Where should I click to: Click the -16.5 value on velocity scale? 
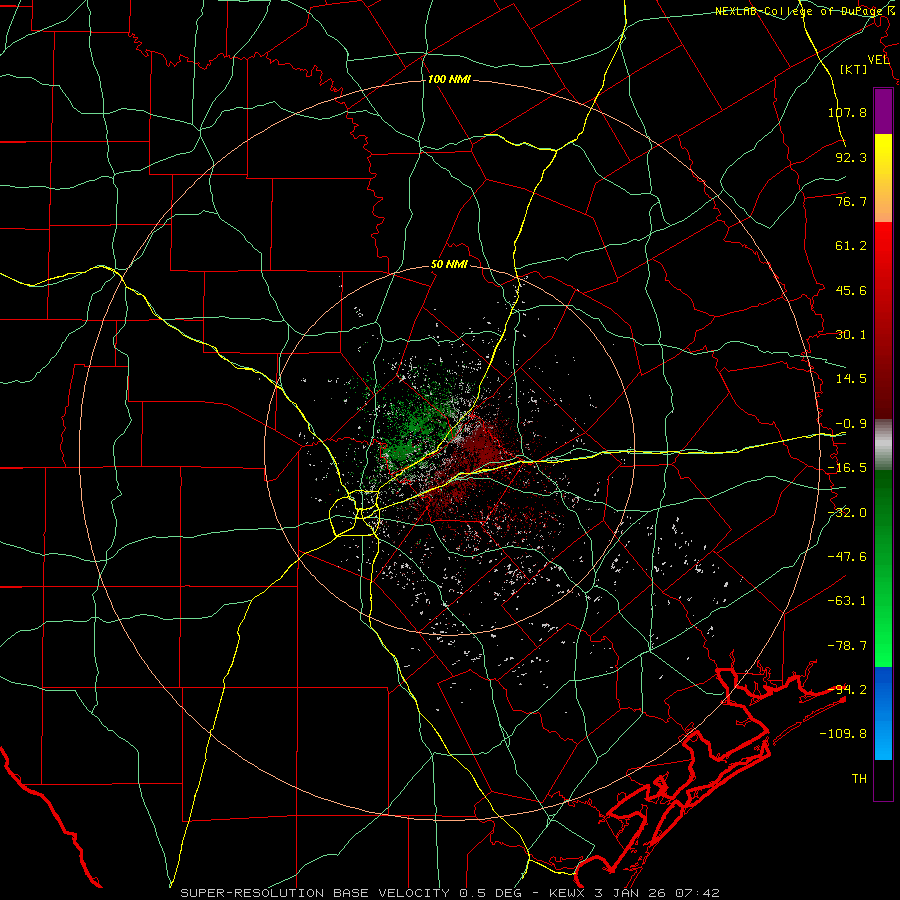pyautogui.click(x=847, y=468)
